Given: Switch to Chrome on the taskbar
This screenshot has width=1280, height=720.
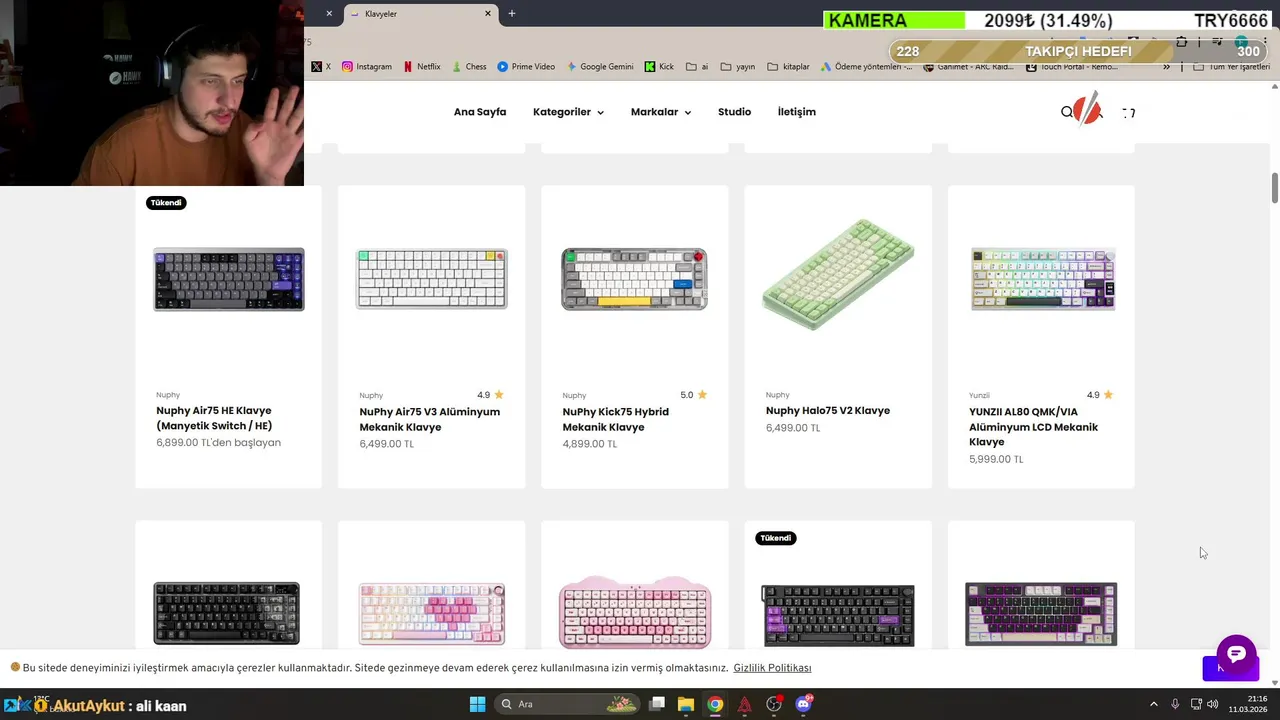Looking at the screenshot, I should (715, 704).
